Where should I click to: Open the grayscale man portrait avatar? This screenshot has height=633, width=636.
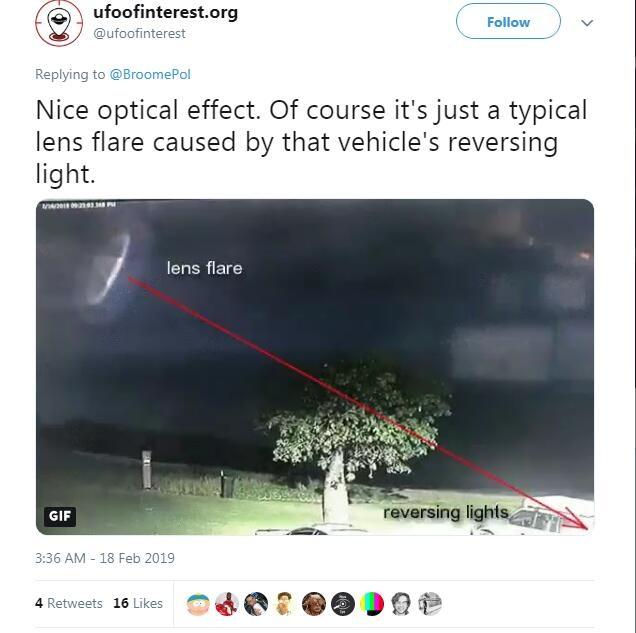tap(401, 604)
